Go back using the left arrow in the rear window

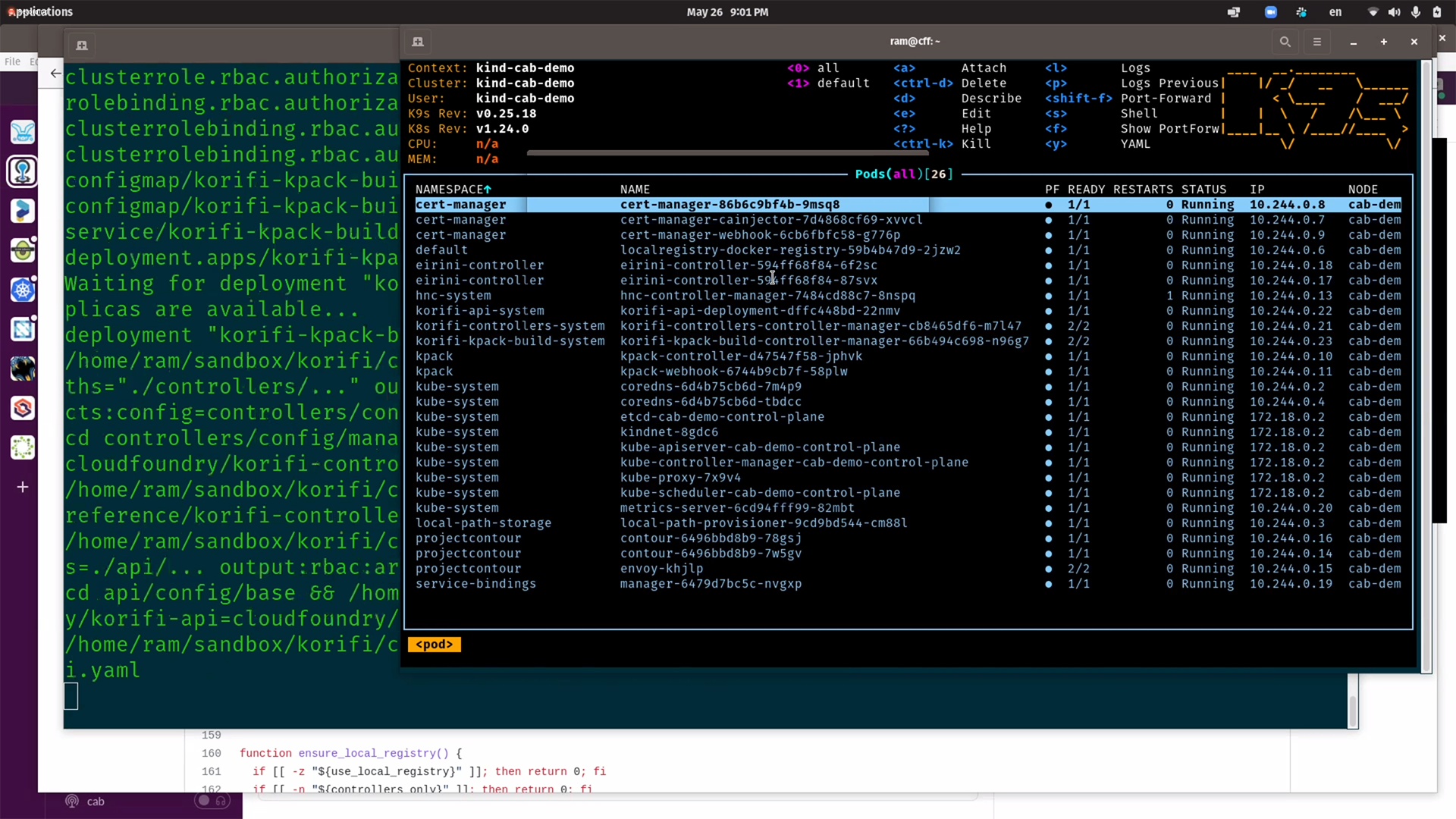[x=55, y=74]
